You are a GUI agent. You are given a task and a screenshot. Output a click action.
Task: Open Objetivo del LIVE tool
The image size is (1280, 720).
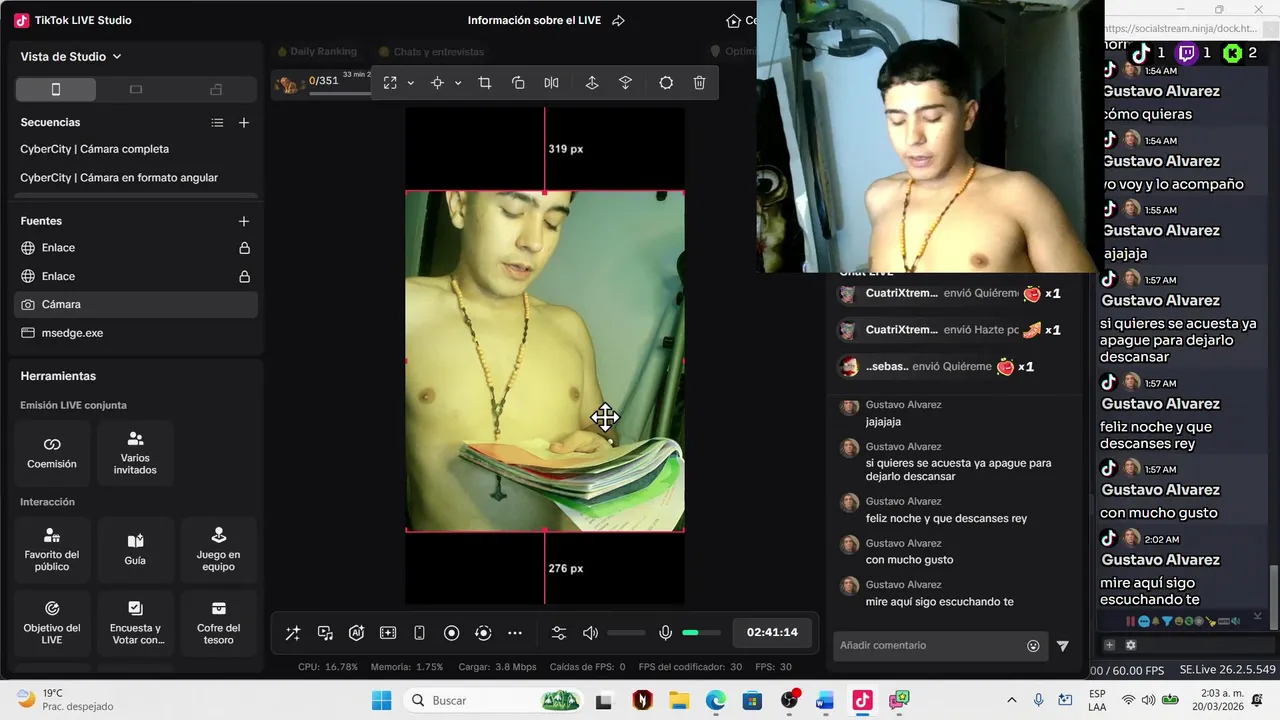point(52,623)
